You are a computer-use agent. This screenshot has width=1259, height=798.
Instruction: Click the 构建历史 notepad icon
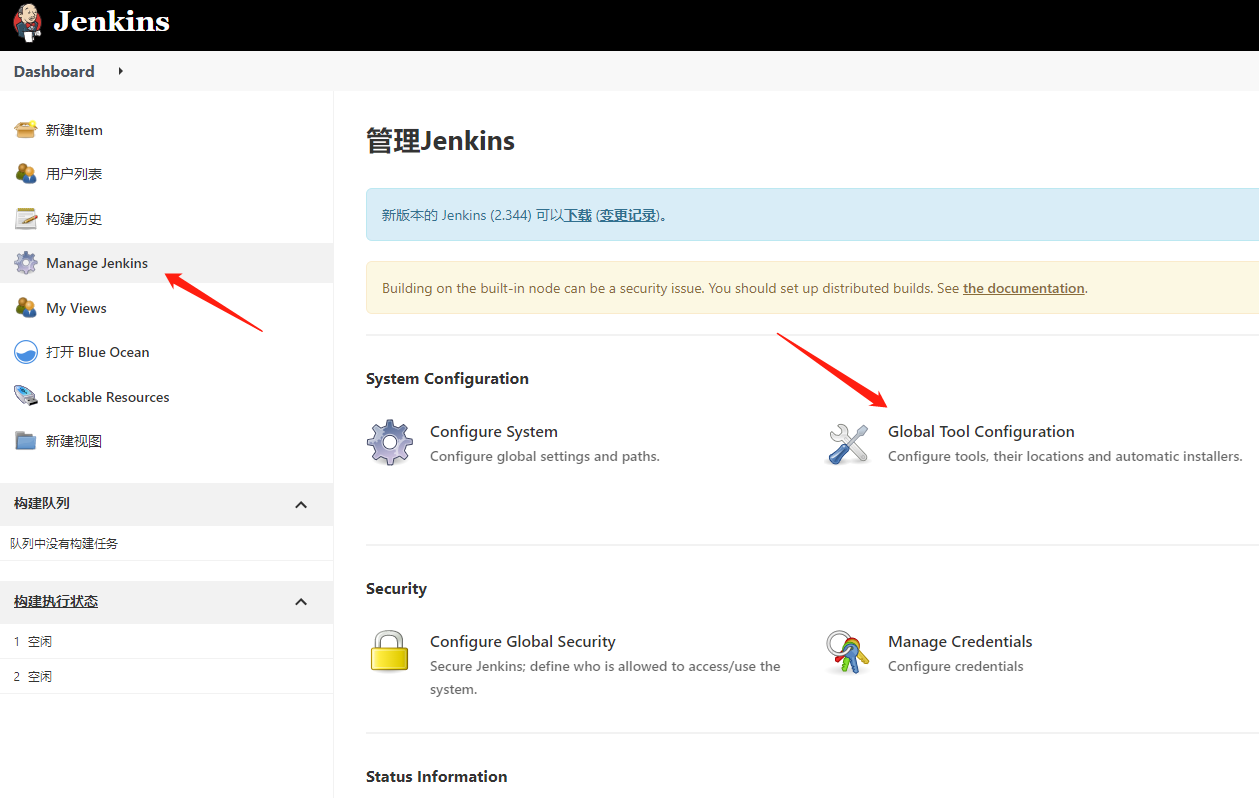26,218
